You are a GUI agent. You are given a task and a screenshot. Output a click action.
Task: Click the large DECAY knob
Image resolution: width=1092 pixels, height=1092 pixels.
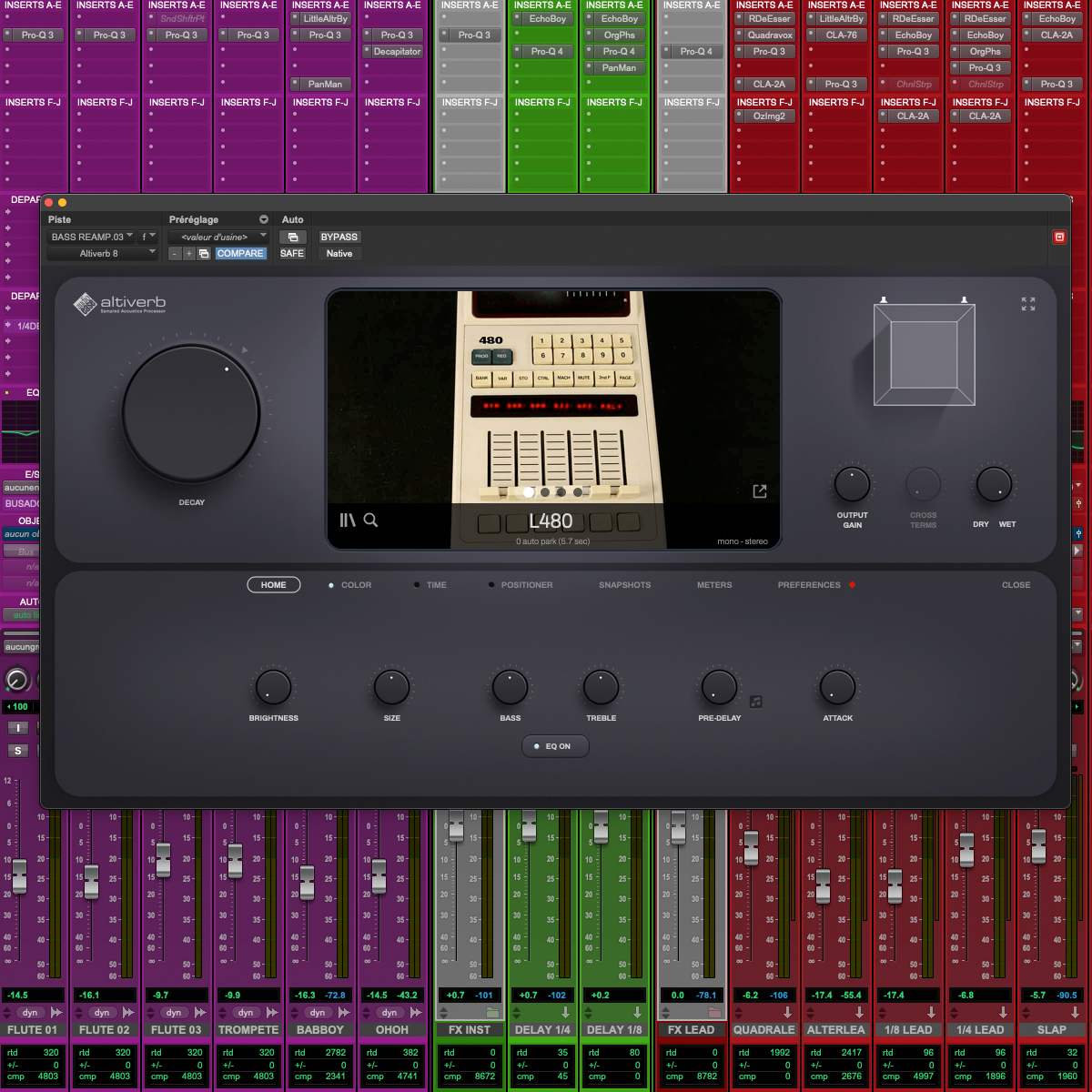click(191, 414)
